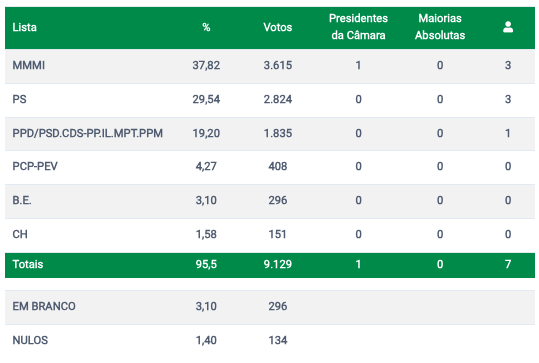Click total votes value 9.129
This screenshot has width=539, height=363.
pyautogui.click(x=278, y=264)
